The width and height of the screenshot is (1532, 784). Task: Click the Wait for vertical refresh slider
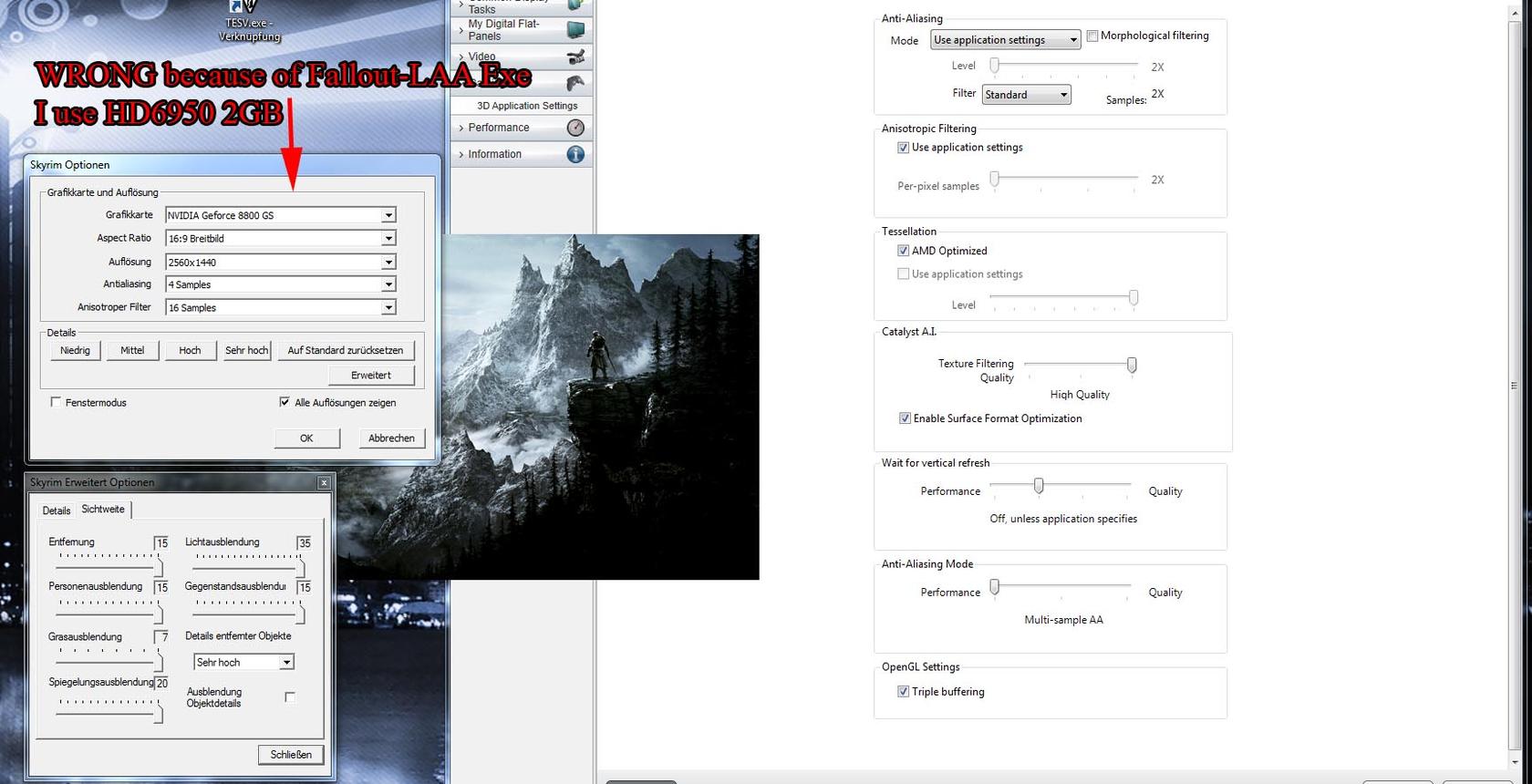1039,487
